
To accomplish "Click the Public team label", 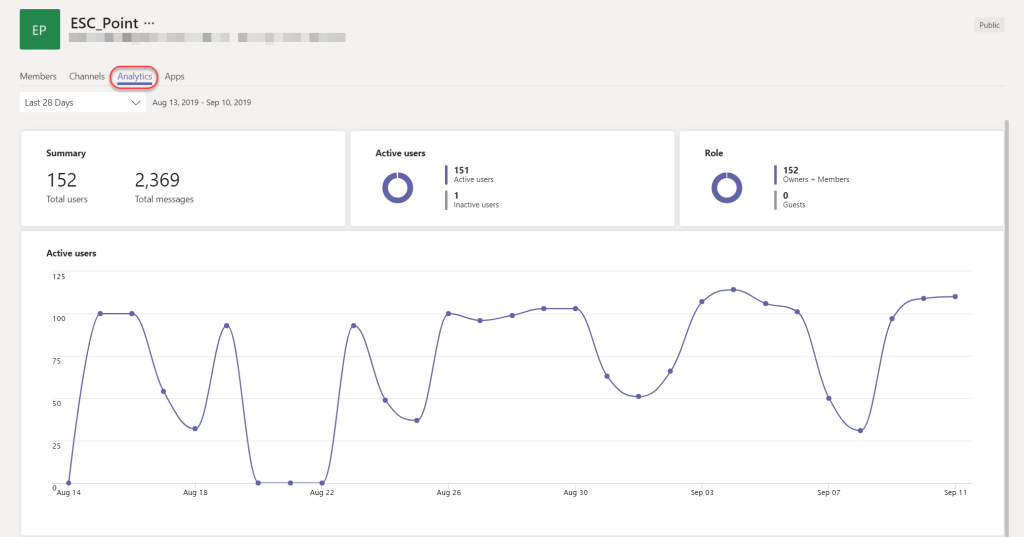I will (x=989, y=25).
